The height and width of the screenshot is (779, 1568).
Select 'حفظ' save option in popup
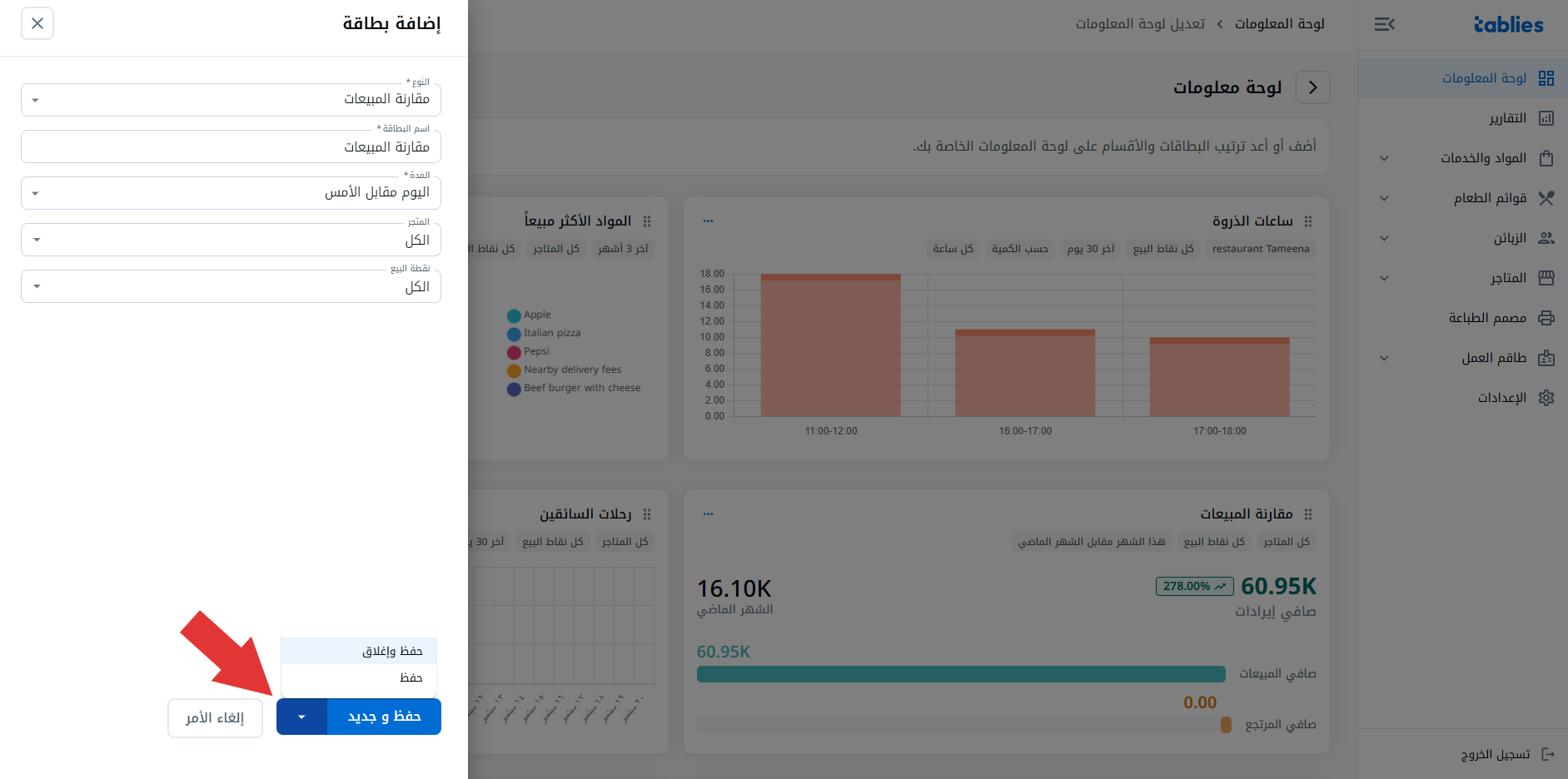(359, 677)
